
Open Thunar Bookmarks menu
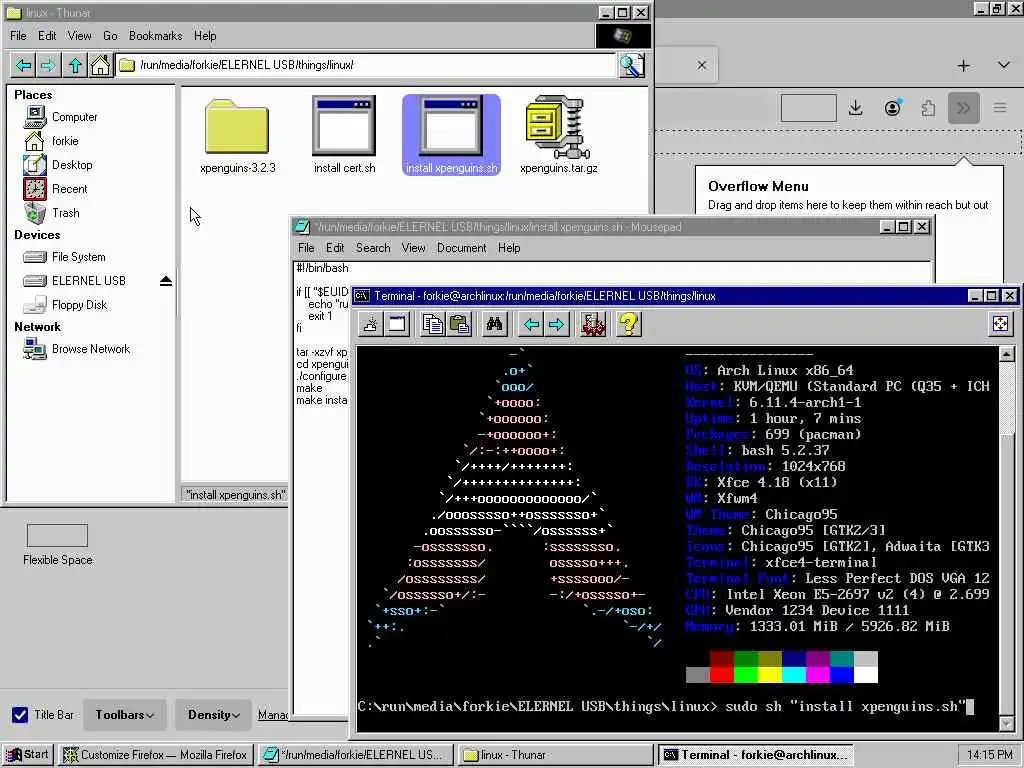click(x=155, y=36)
